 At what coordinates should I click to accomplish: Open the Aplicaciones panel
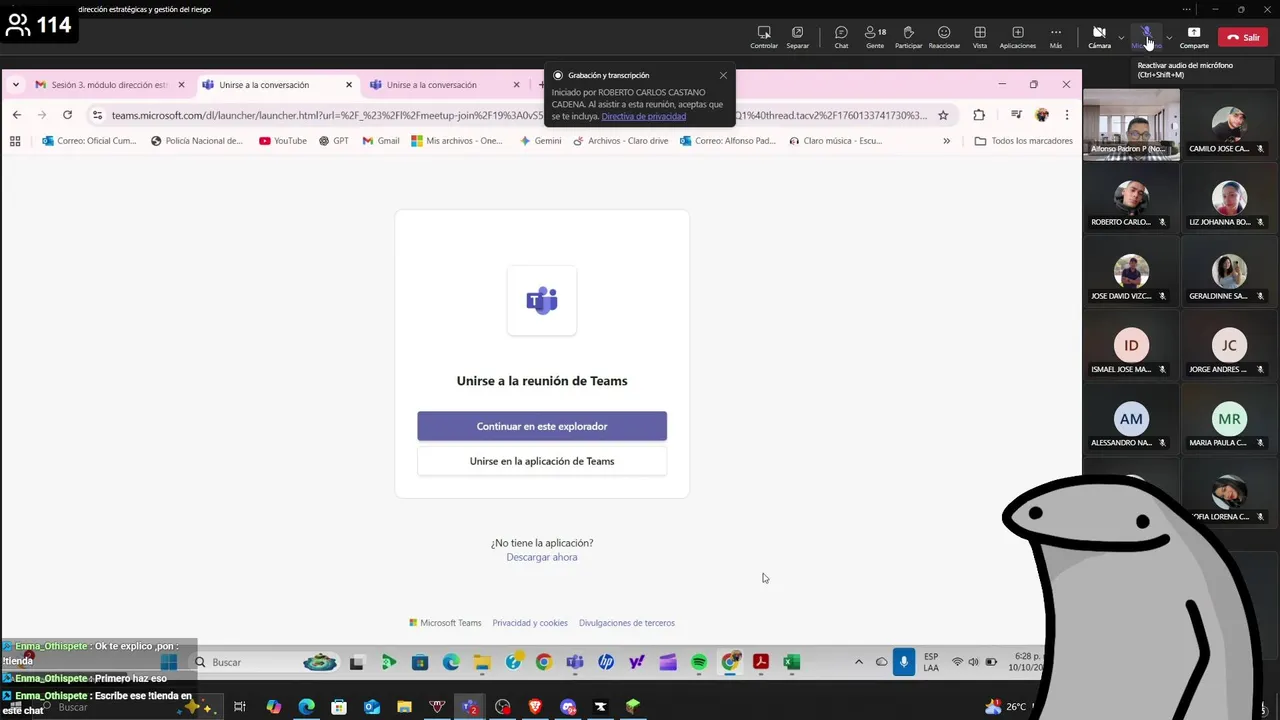1018,37
